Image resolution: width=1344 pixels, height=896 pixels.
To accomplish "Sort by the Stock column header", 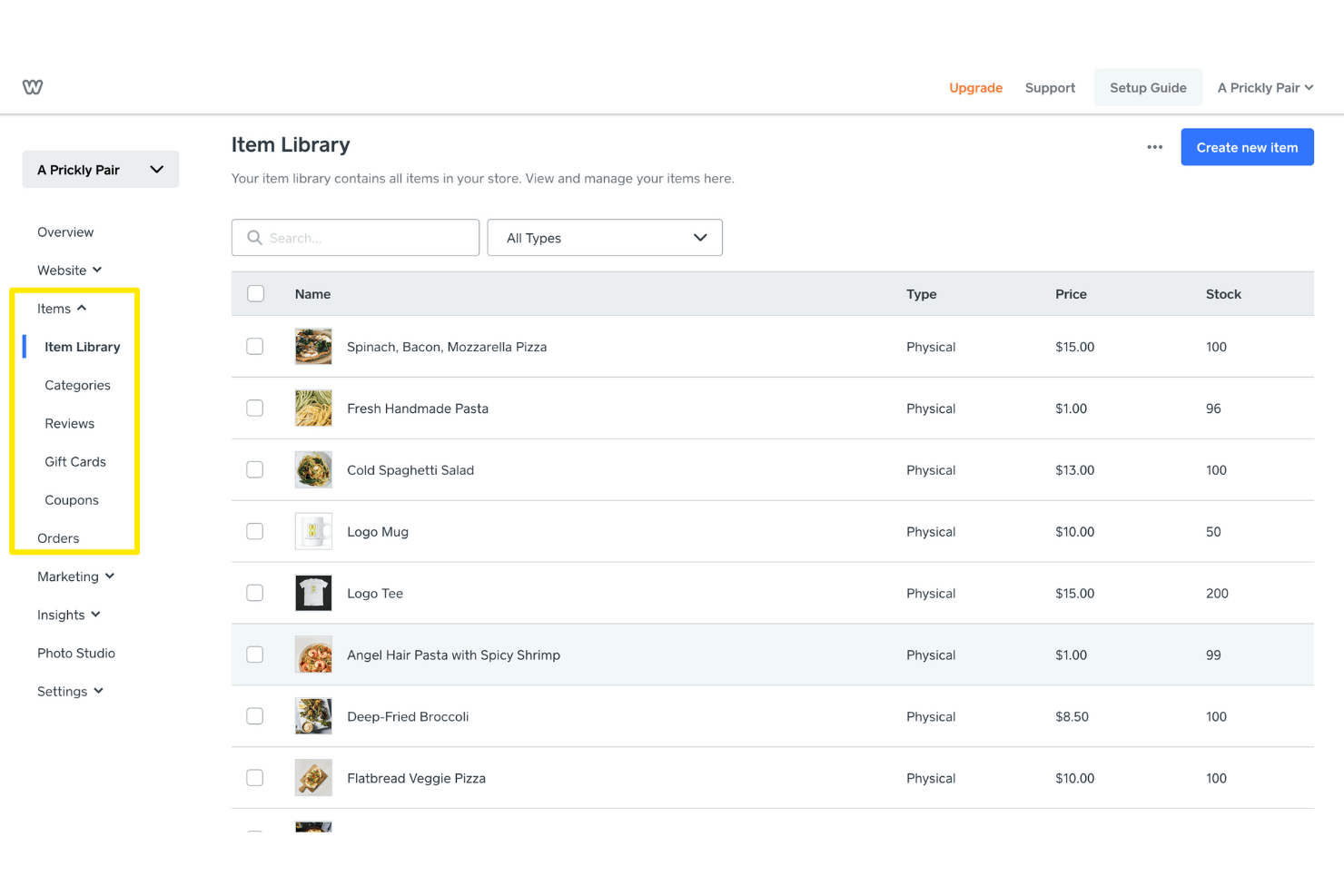I will [x=1223, y=294].
